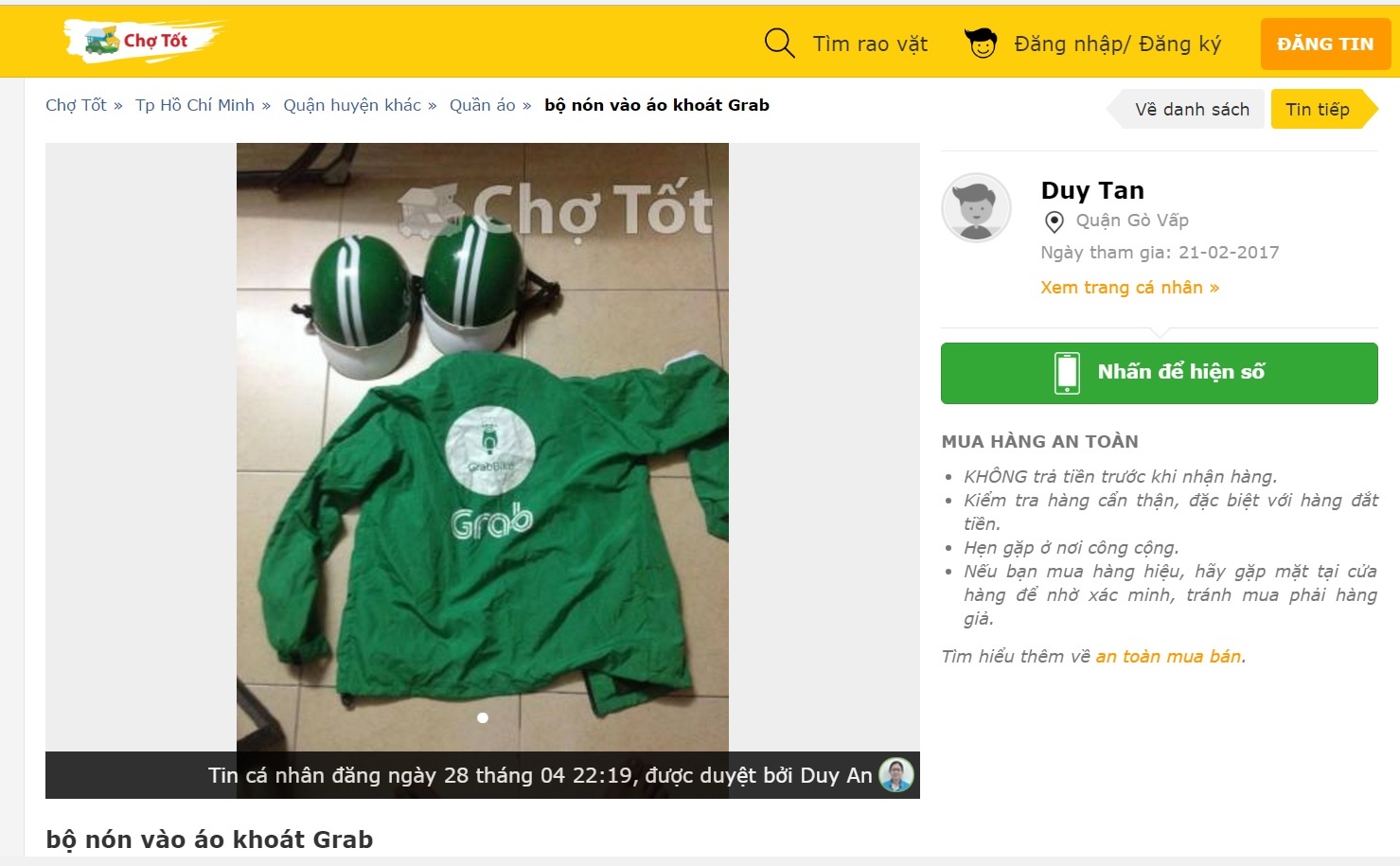Click the search magnifier icon

pos(778,43)
